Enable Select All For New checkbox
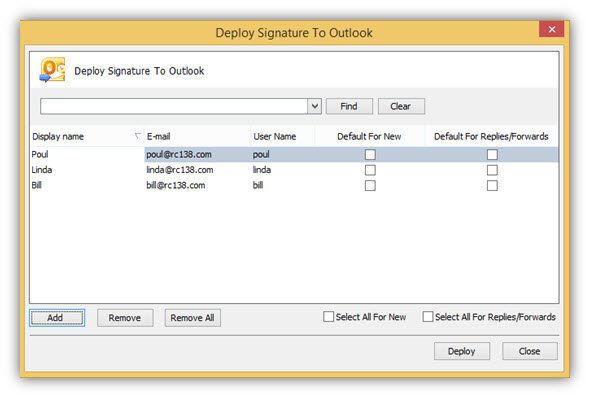 tap(328, 317)
